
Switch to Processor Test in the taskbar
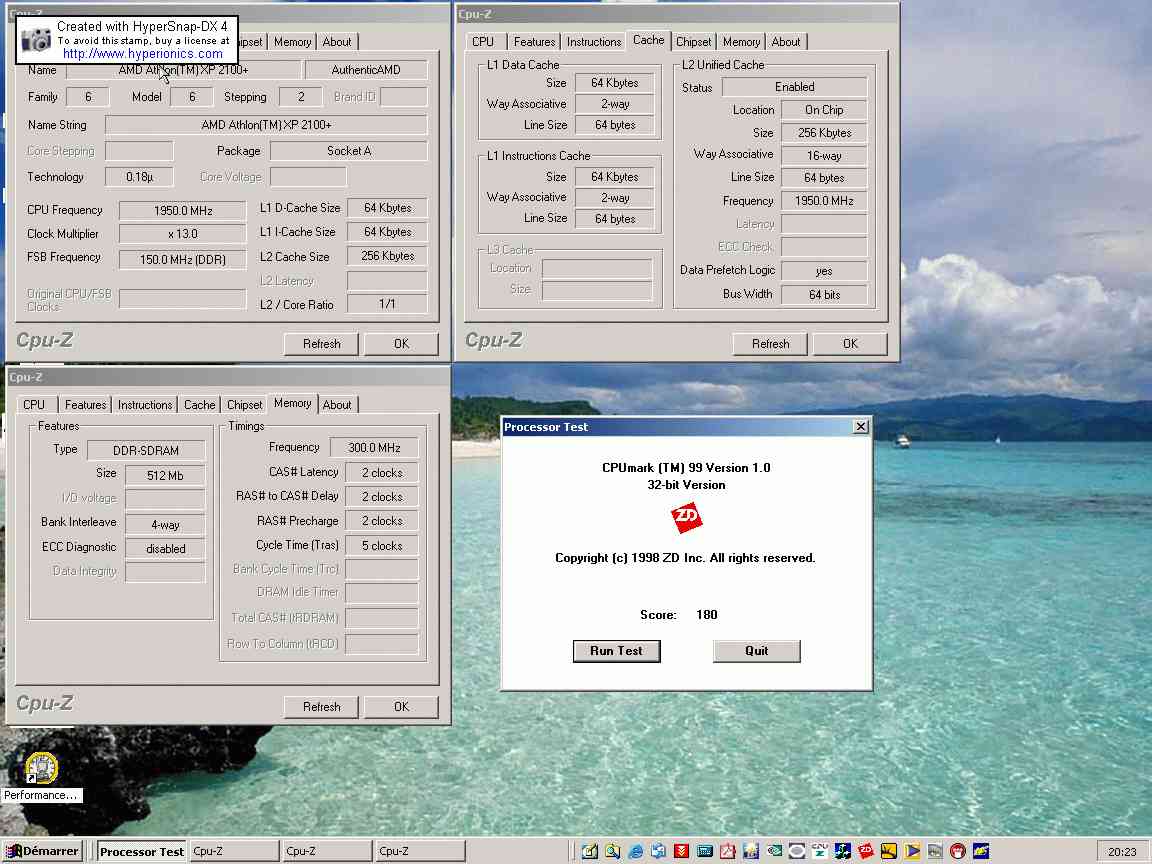coord(142,852)
